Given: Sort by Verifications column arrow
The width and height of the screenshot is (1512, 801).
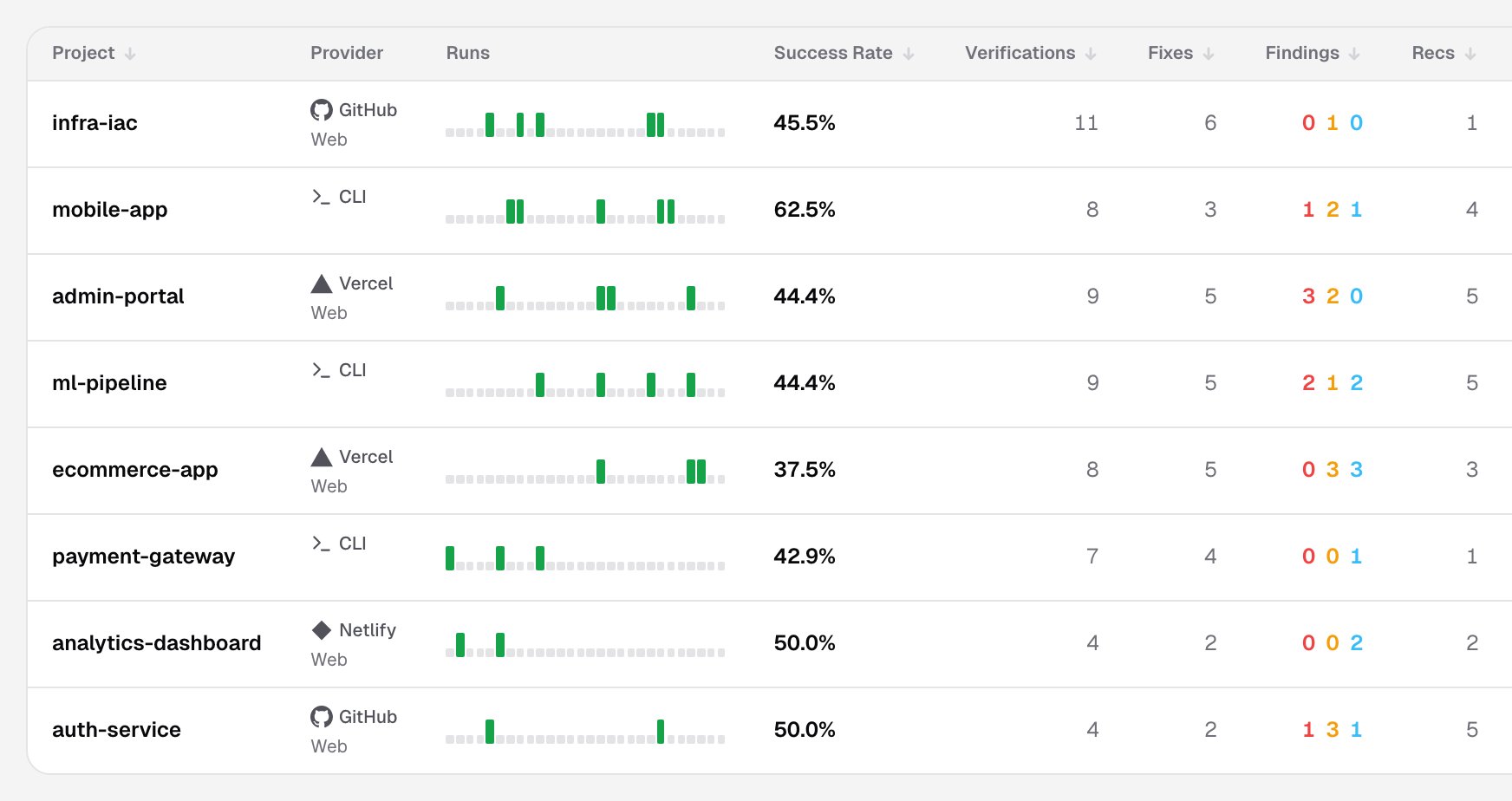Looking at the screenshot, I should coord(1091,54).
